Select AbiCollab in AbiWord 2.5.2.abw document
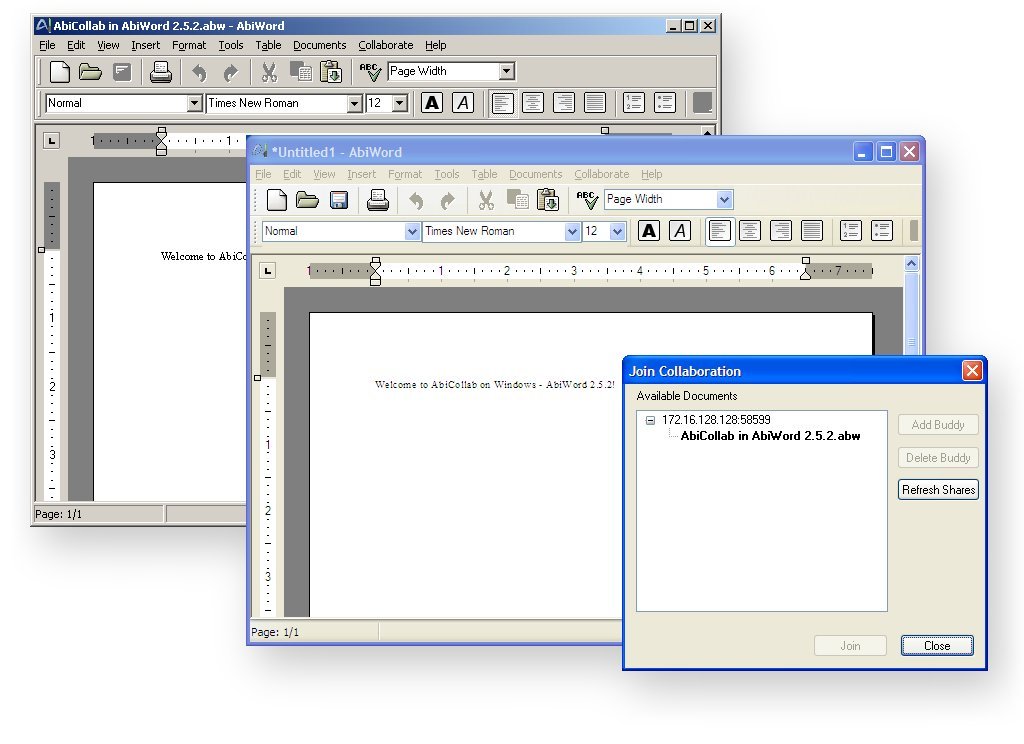The image size is (1024, 744). tap(771, 436)
